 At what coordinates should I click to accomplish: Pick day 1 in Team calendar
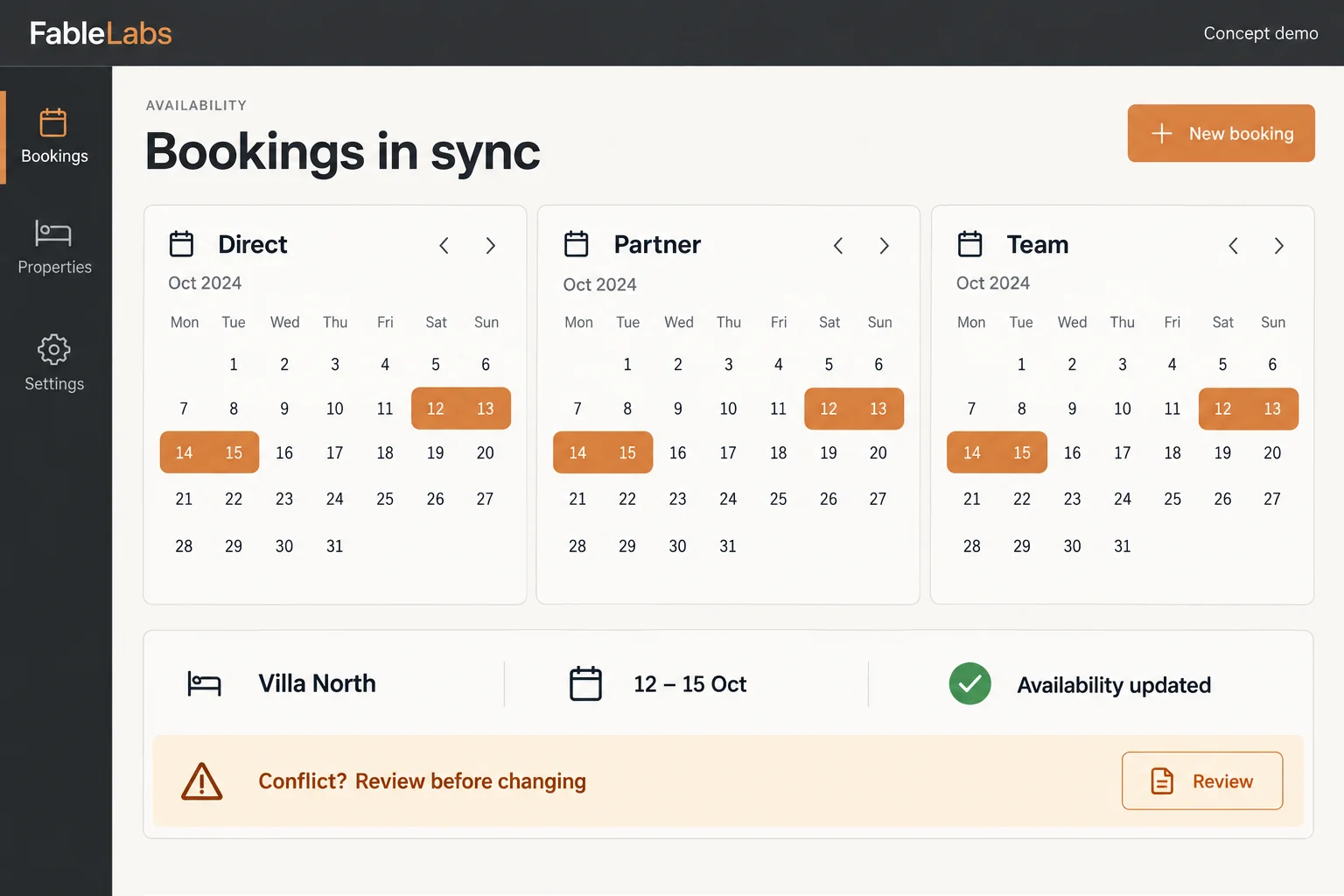1022,364
